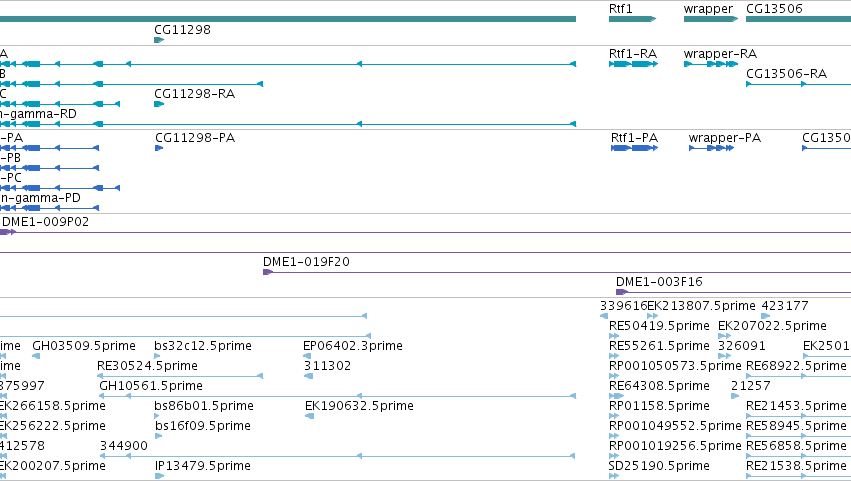Click the RE30524.5prime EST alignment line
This screenshot has height=481, width=851.
click(x=180, y=376)
